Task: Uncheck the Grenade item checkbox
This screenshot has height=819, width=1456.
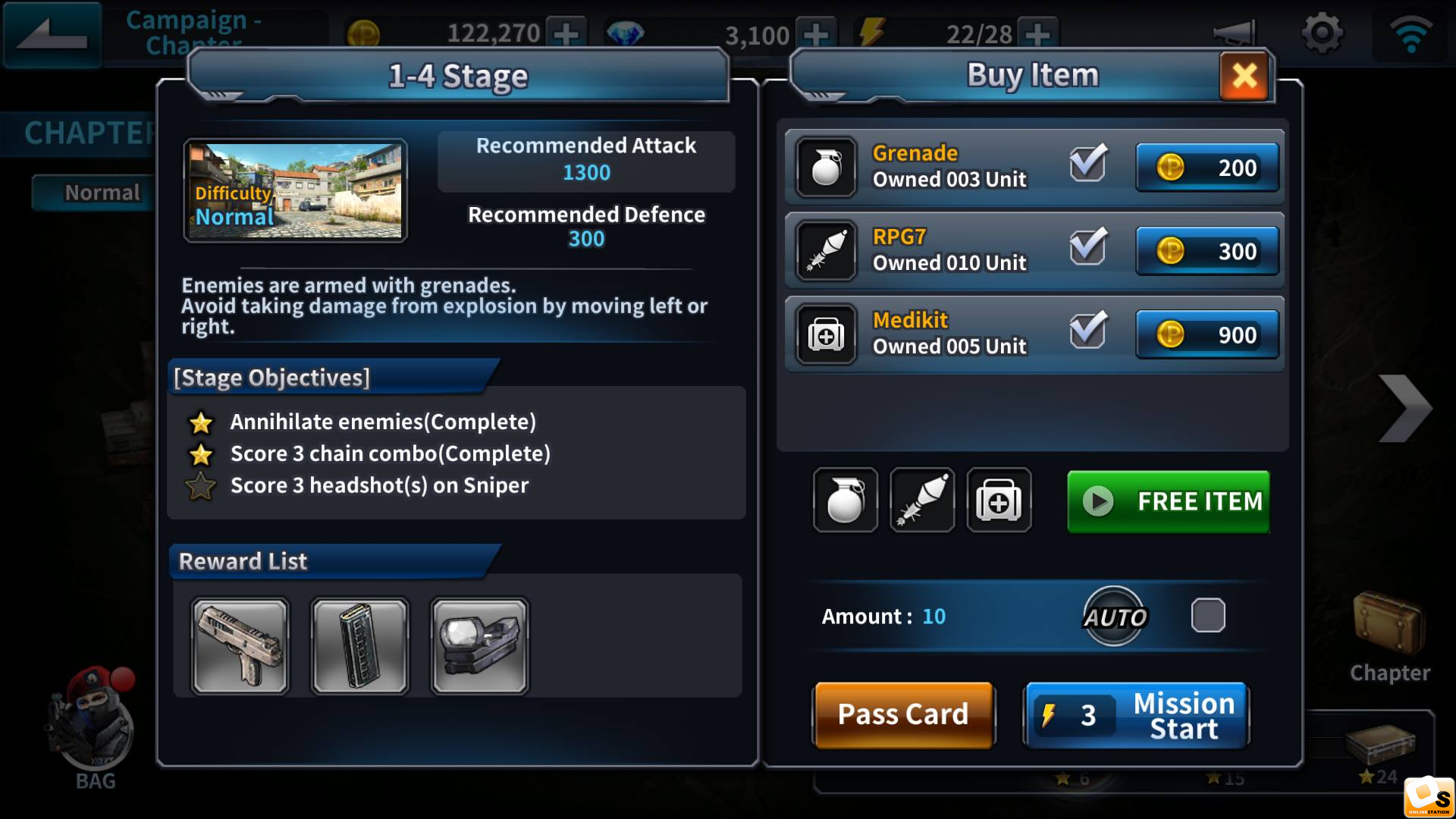Action: [x=1088, y=163]
